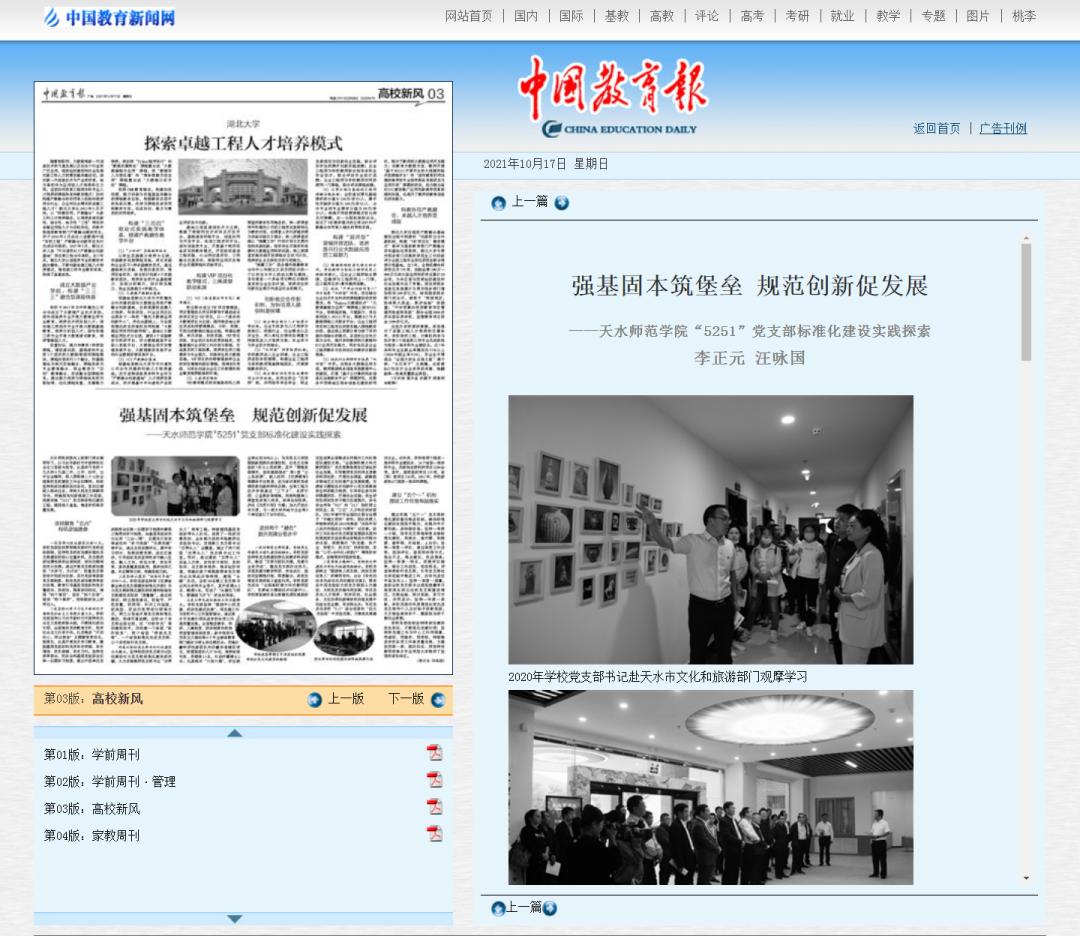Open the 高教 navigation item
This screenshot has width=1080, height=936.
click(x=661, y=16)
